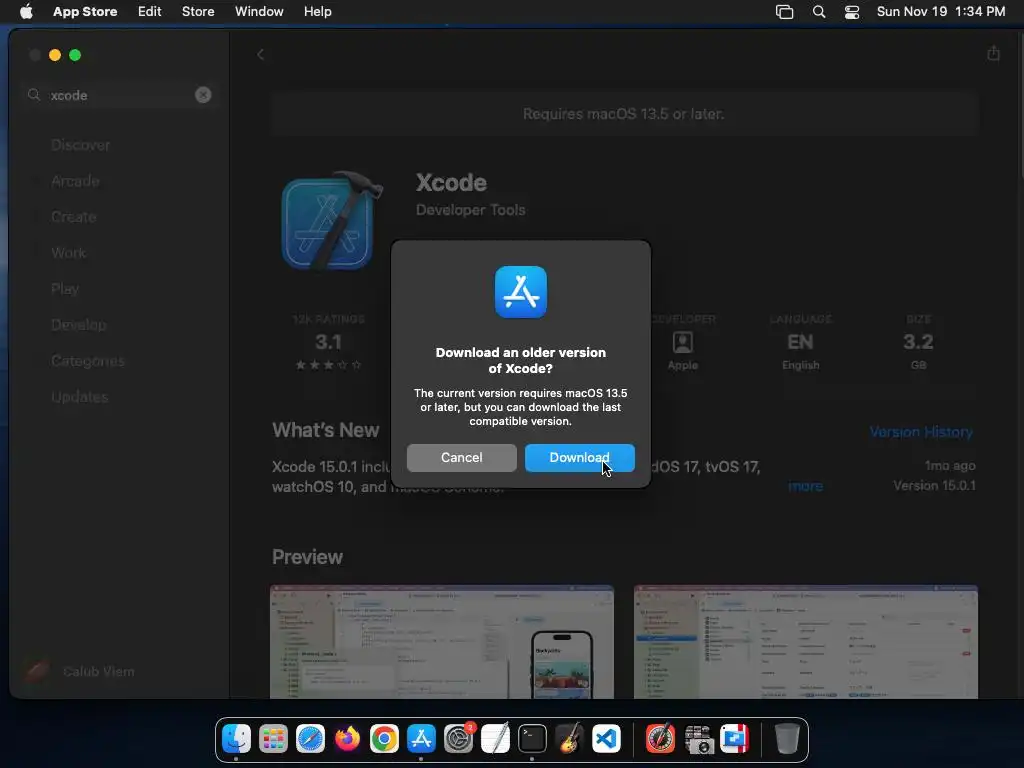Image resolution: width=1024 pixels, height=768 pixels.
Task: Open Trash from the Dock
Action: 787,739
